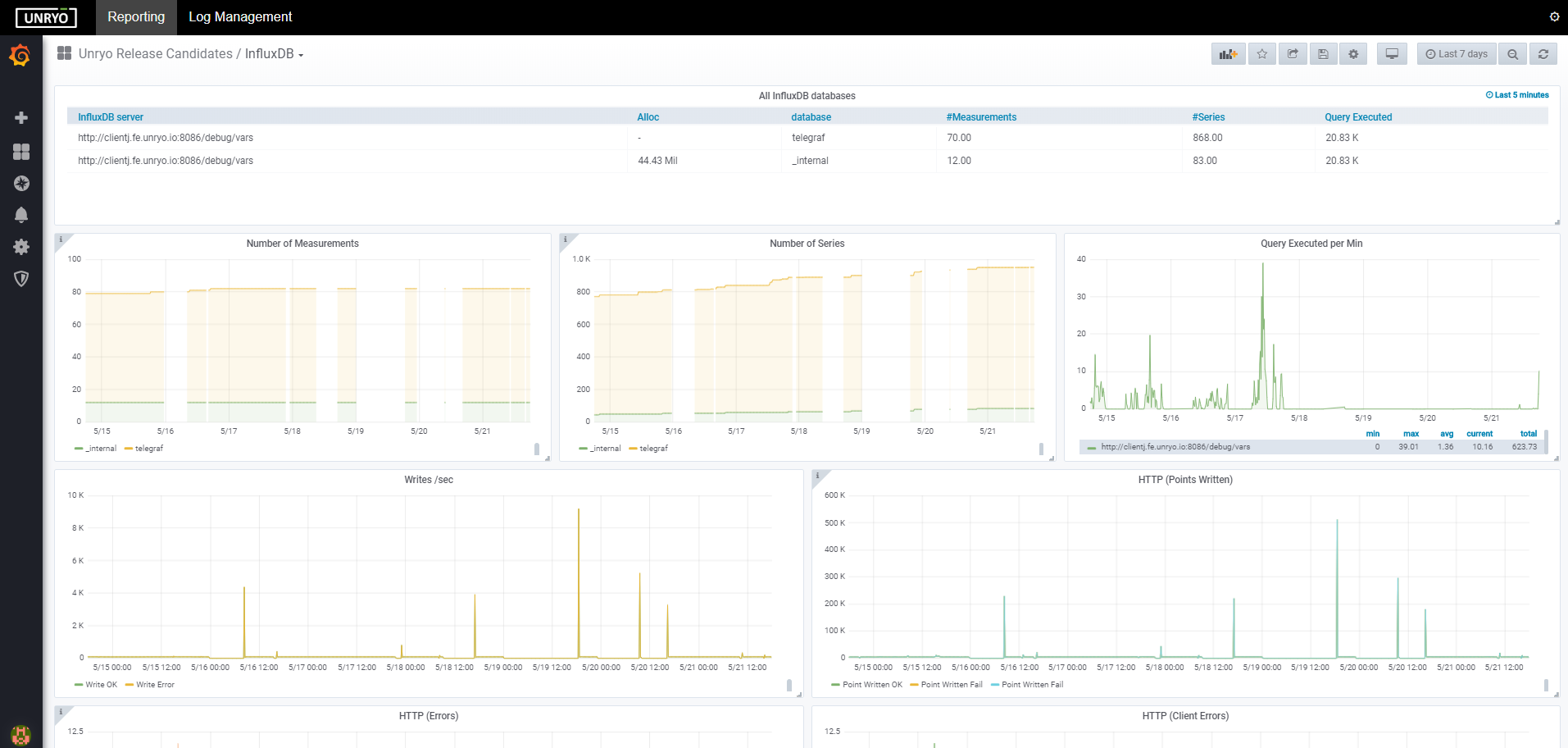Click green swatch of Point Written OK
This screenshot has height=748, width=1568.
click(x=836, y=685)
